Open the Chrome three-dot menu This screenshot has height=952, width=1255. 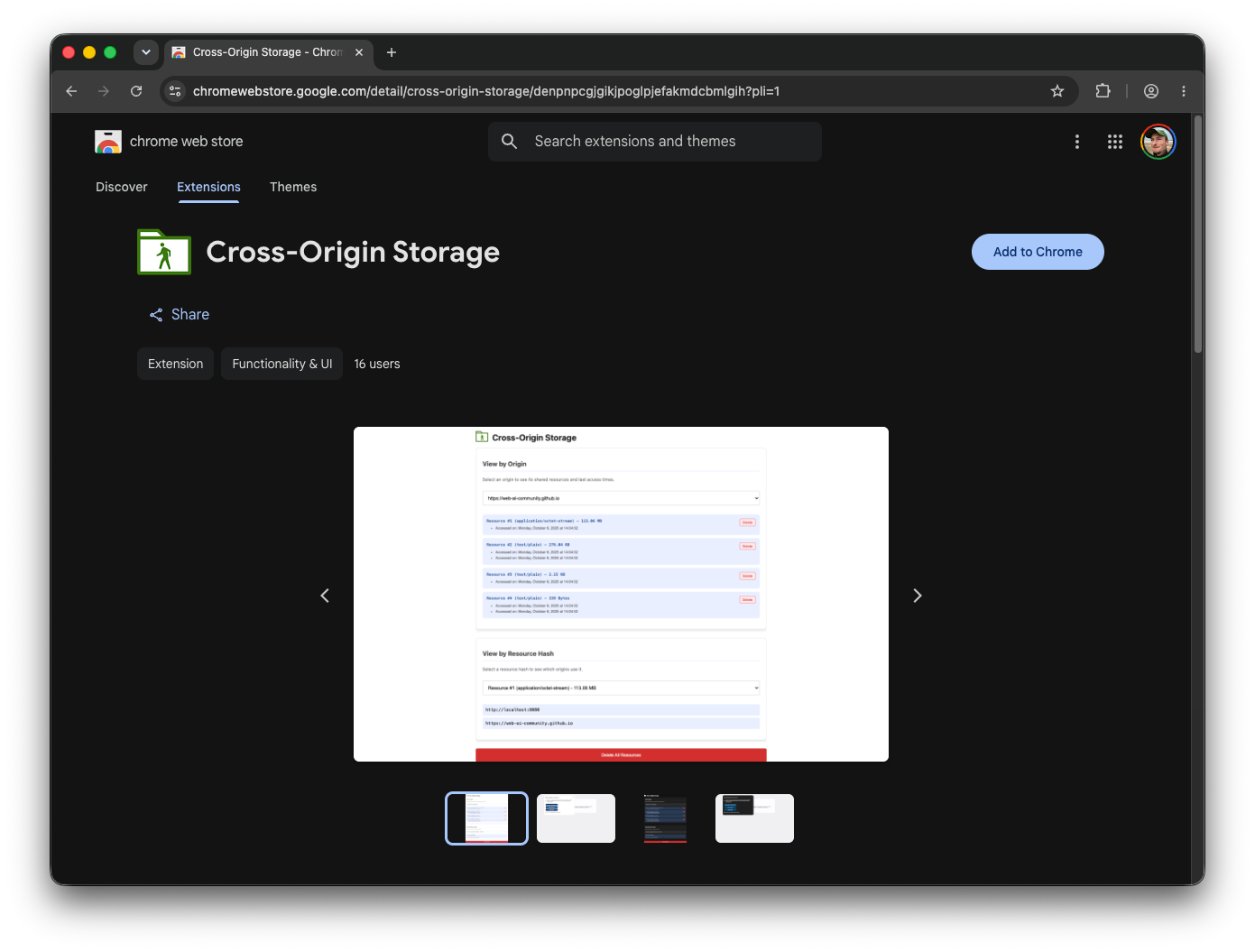point(1184,91)
